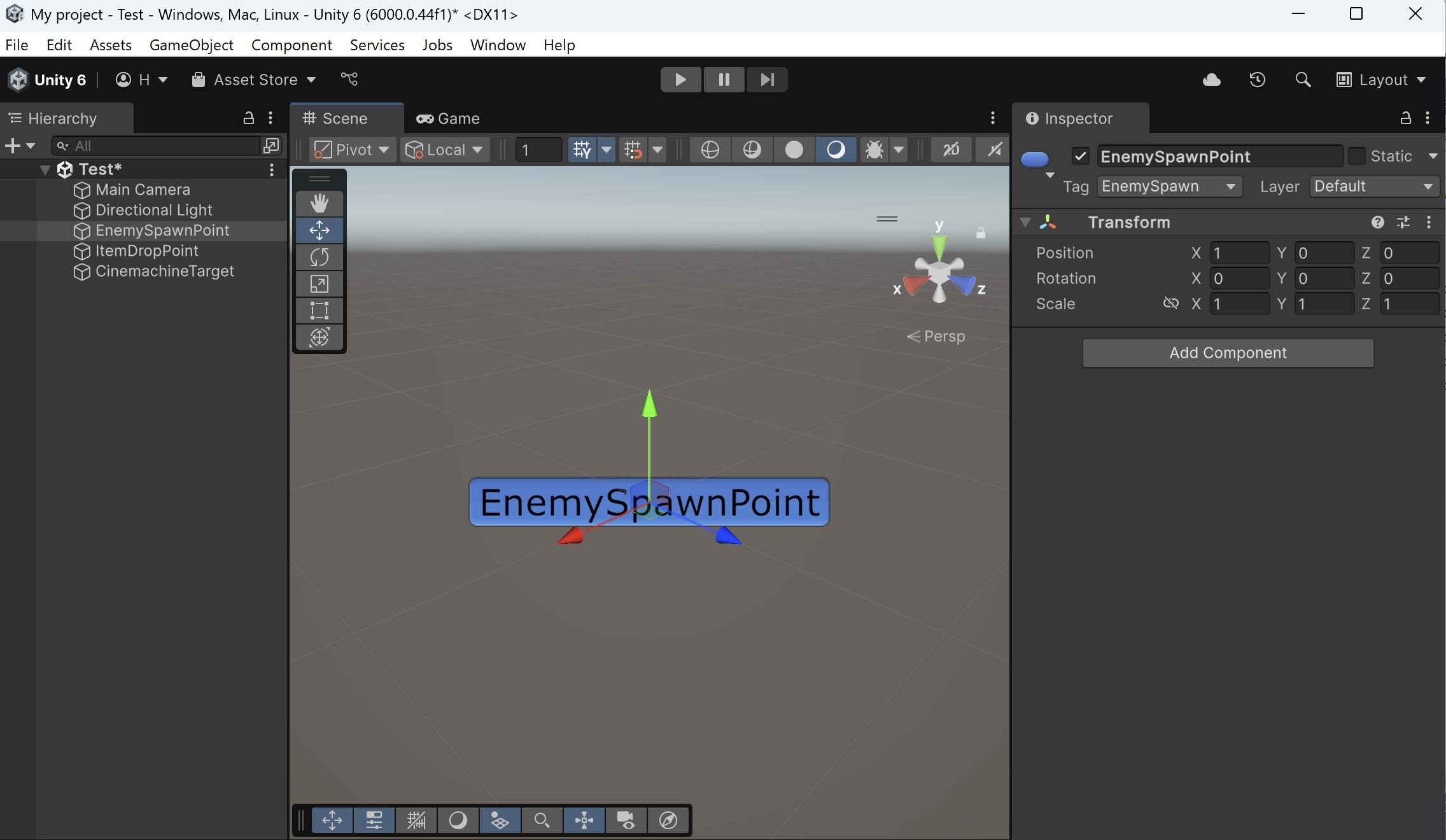Collapse the Test* scene in the Hierarchy
This screenshot has width=1446, height=840.
[x=45, y=169]
